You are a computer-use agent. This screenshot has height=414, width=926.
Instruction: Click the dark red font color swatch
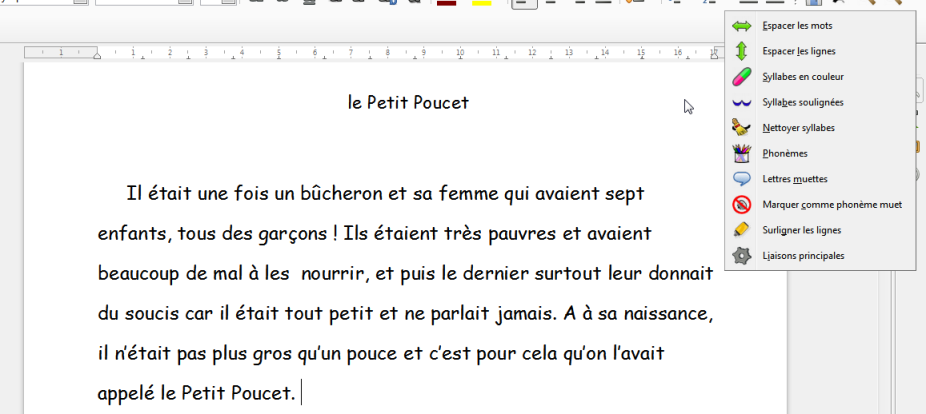pyautogui.click(x=446, y=4)
